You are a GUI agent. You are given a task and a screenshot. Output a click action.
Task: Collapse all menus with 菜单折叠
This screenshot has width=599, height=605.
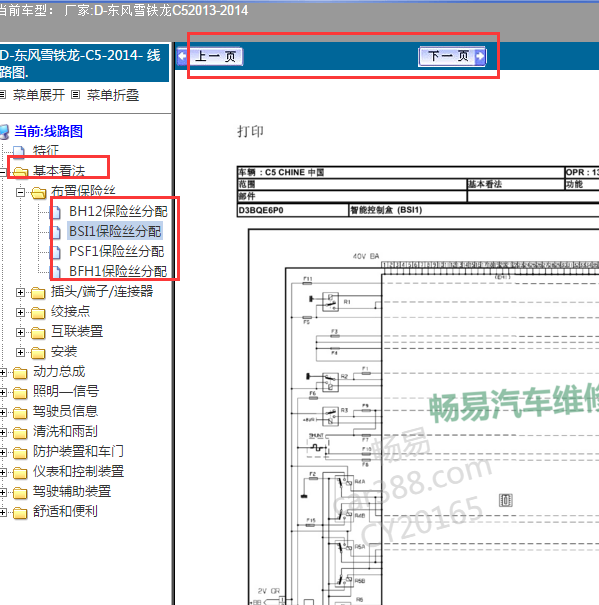pyautogui.click(x=113, y=95)
